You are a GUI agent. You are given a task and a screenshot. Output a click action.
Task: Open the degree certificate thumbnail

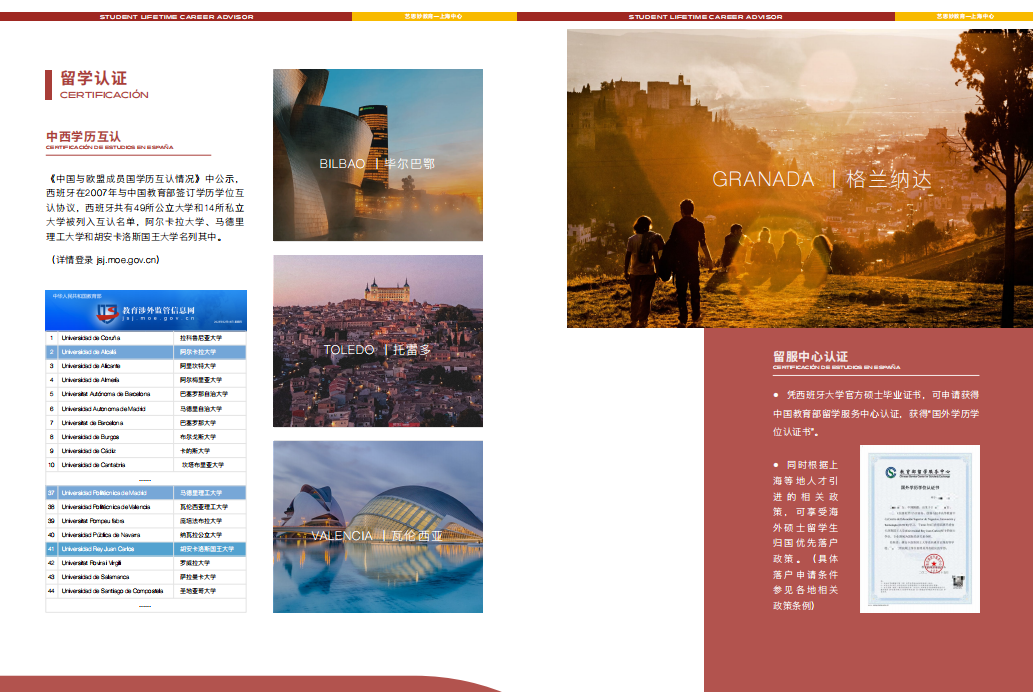919,529
